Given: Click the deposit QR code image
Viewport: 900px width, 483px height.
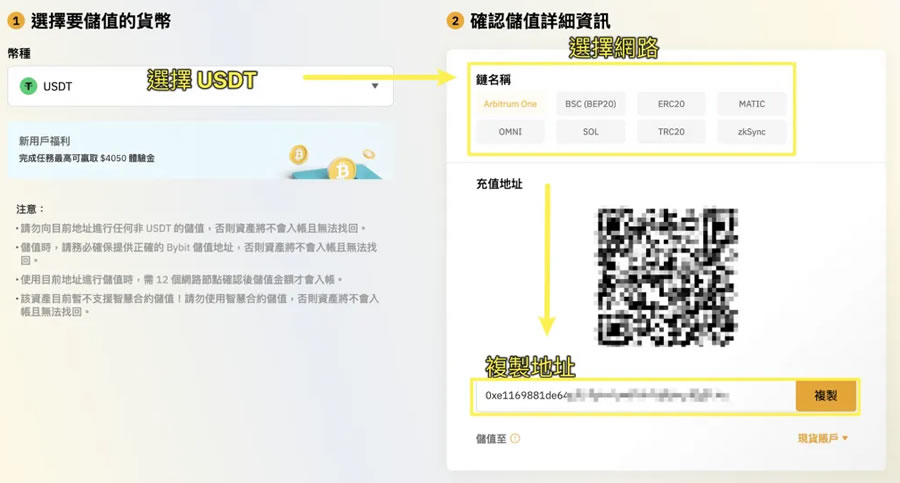Looking at the screenshot, I should click(x=667, y=276).
